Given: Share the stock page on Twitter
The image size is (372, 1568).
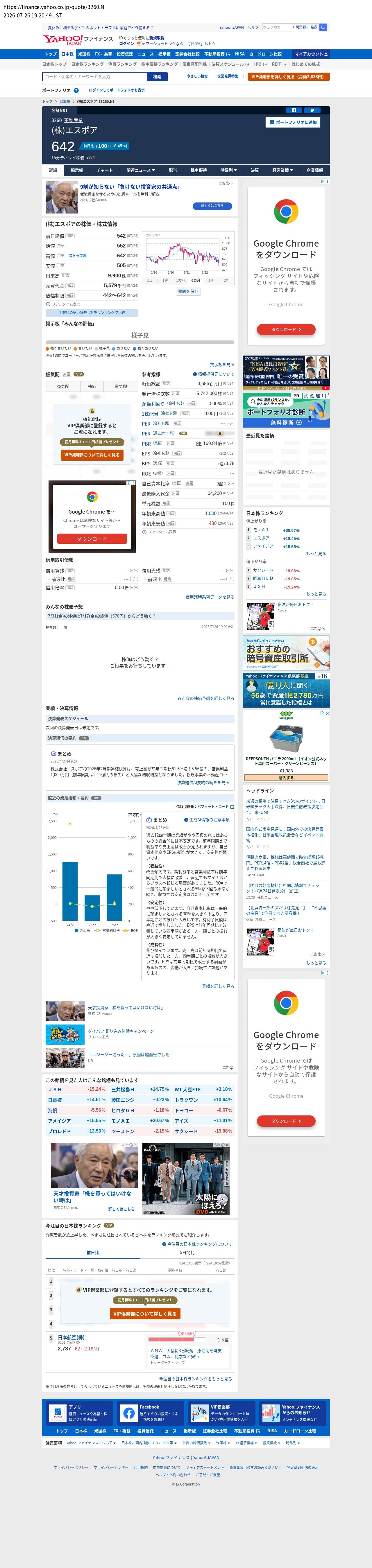Looking at the screenshot, I should tap(312, 110).
